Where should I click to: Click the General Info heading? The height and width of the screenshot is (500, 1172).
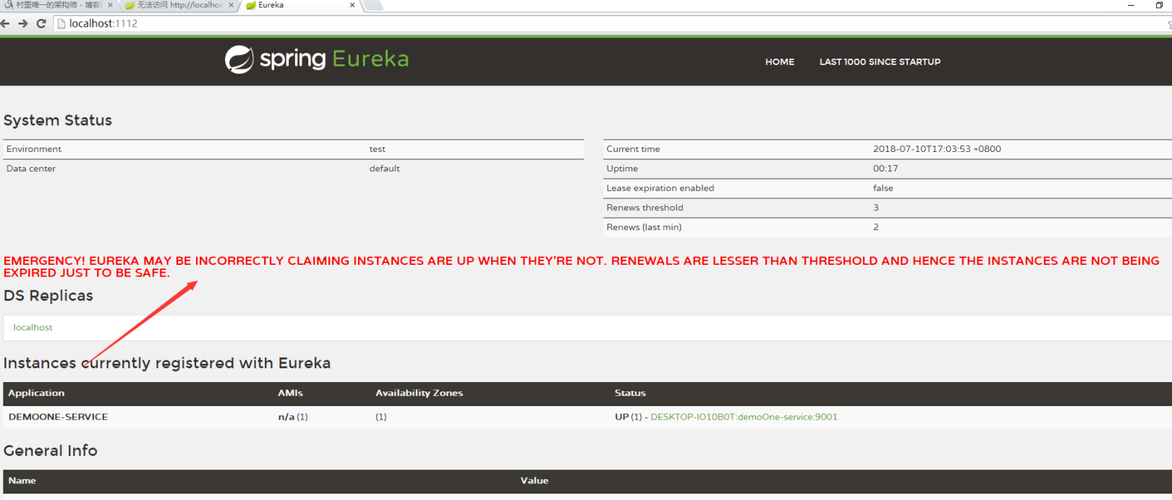(50, 451)
